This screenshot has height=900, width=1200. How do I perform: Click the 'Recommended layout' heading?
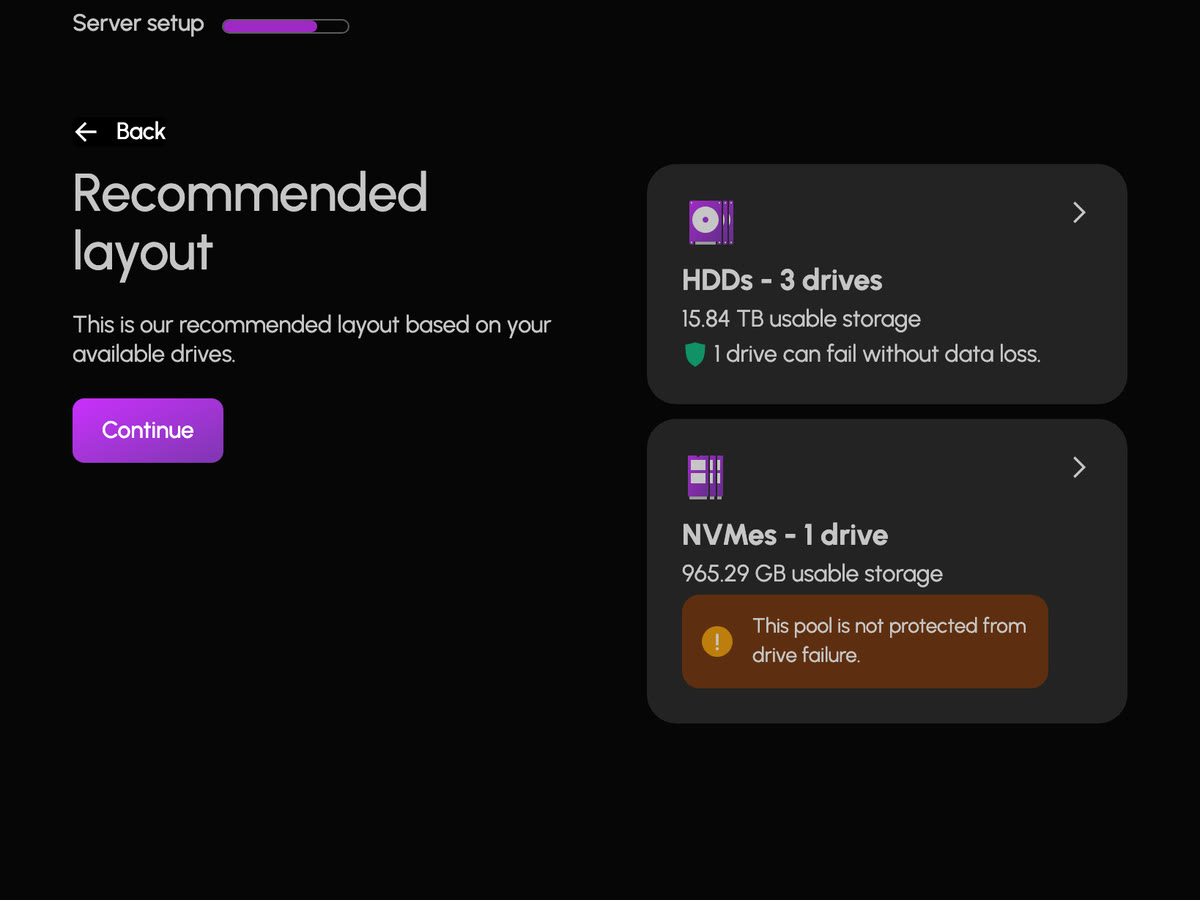pyautogui.click(x=250, y=221)
